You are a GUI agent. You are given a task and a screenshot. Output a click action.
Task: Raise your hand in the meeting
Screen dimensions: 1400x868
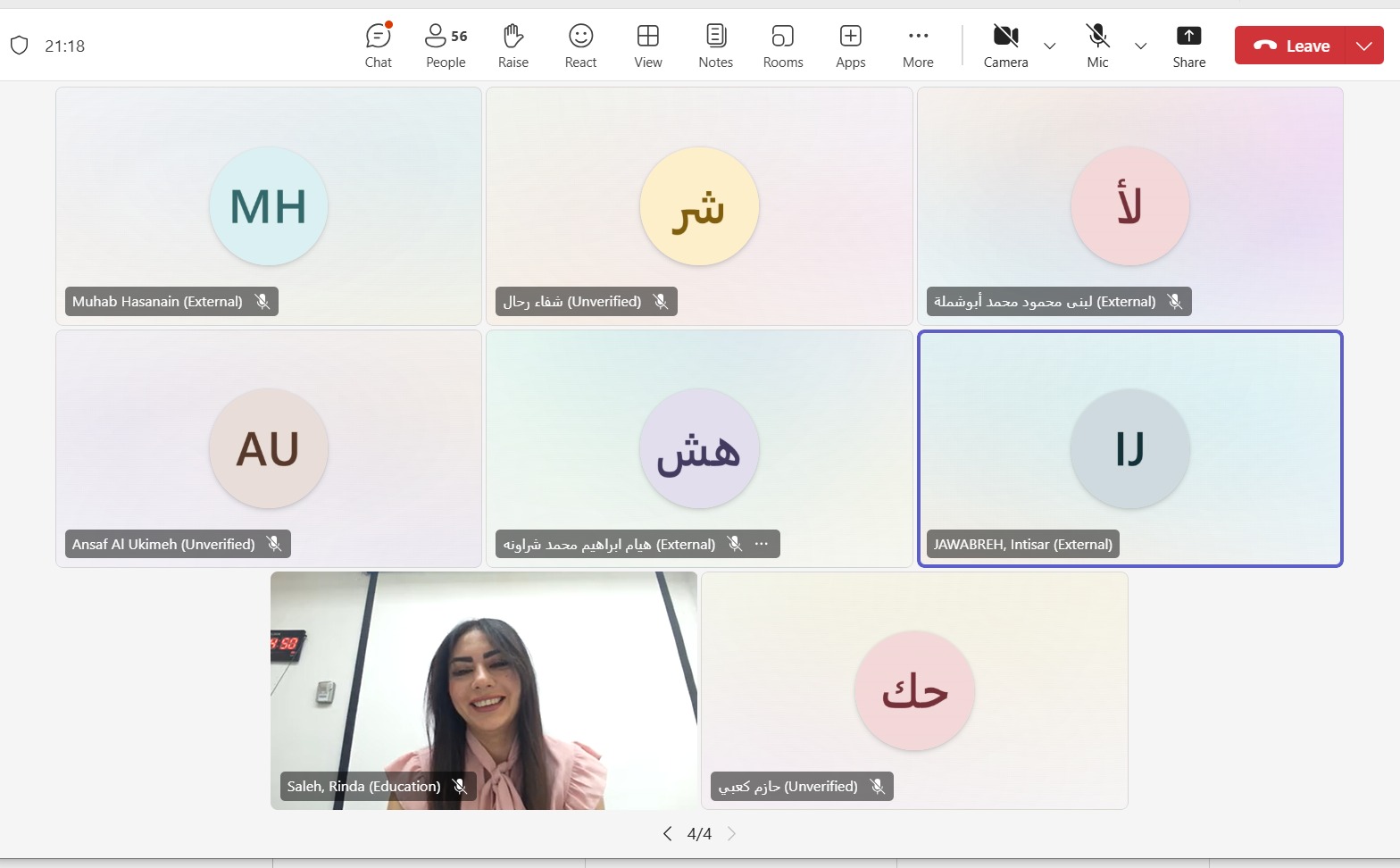[x=513, y=46]
